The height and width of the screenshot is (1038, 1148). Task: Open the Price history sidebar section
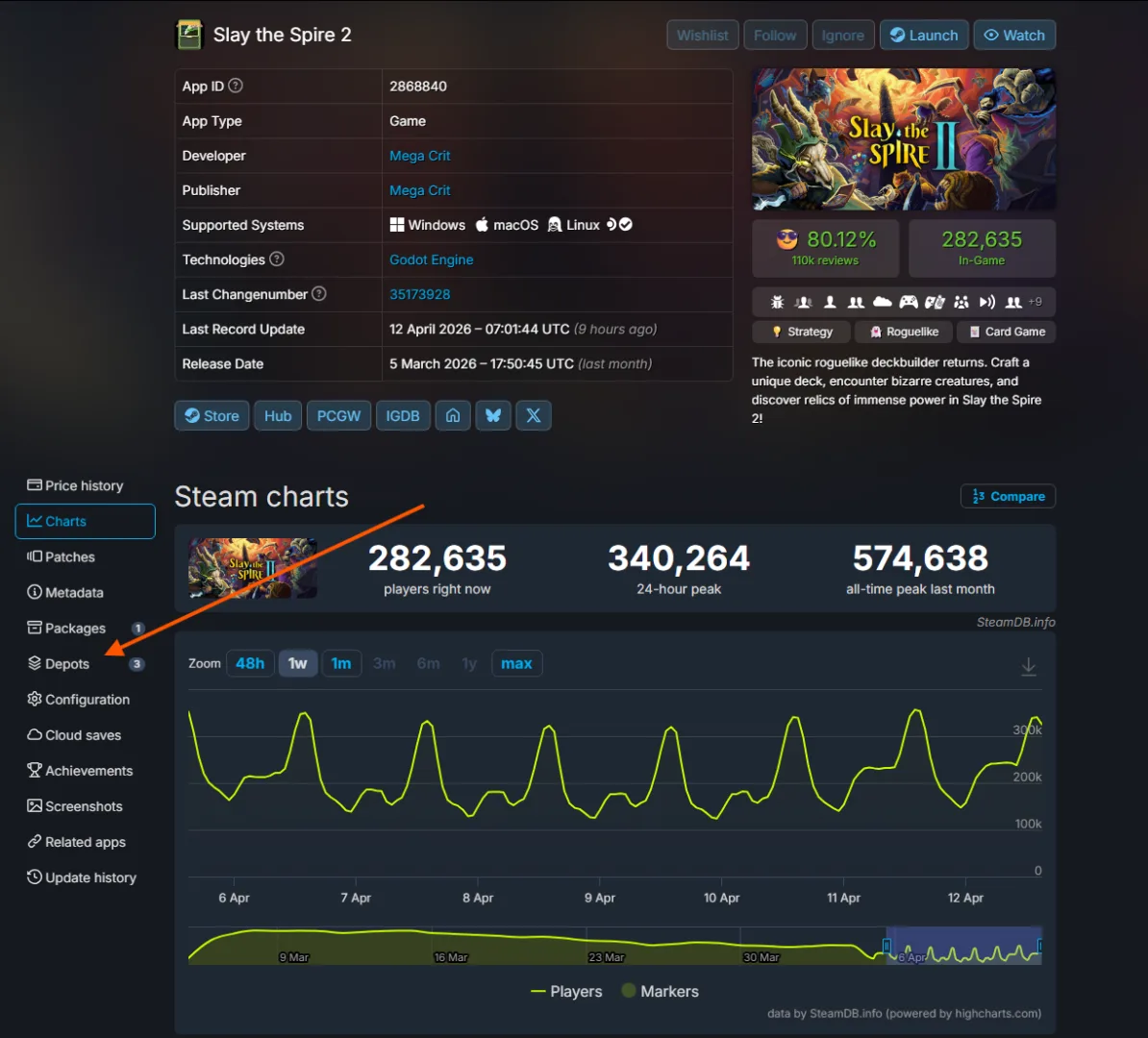tap(84, 485)
